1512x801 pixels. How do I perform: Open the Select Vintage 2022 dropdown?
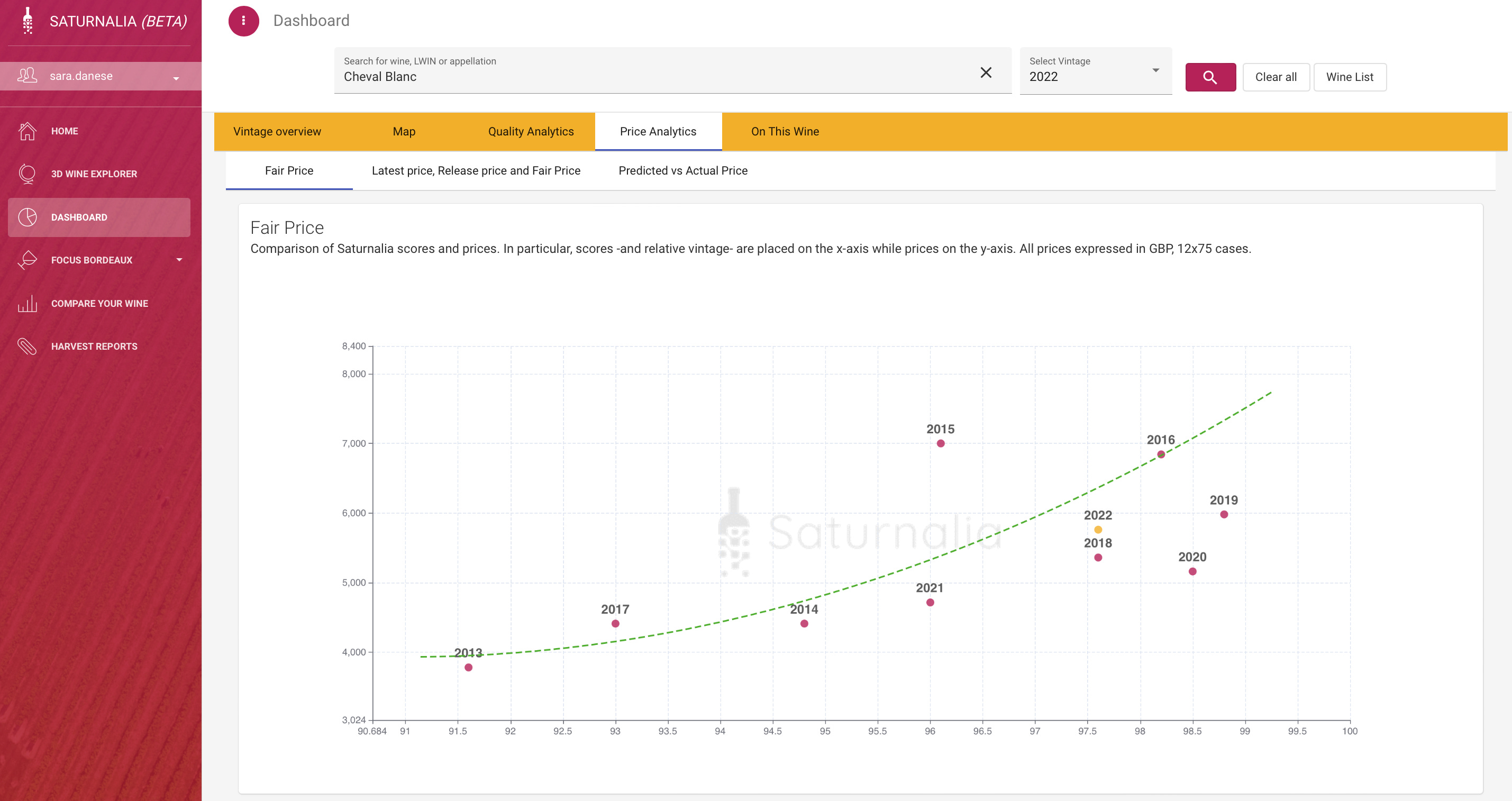click(1095, 70)
